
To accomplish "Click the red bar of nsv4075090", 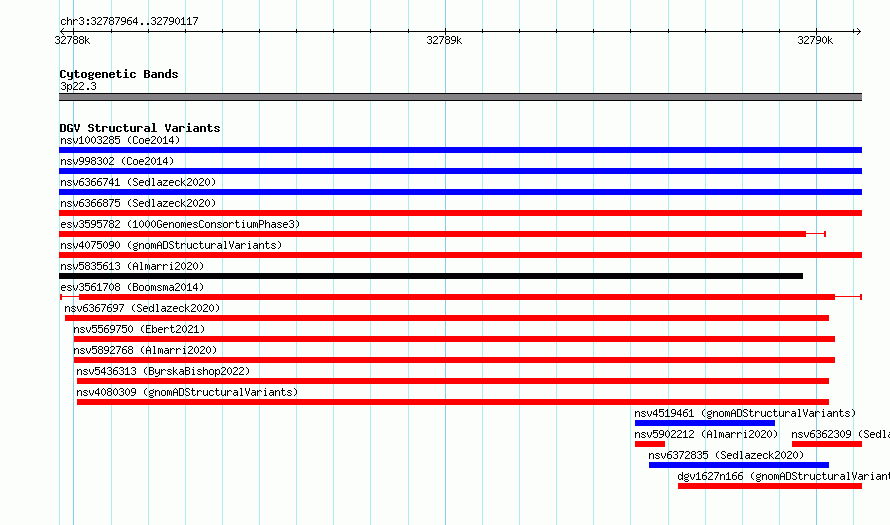I will point(460,255).
